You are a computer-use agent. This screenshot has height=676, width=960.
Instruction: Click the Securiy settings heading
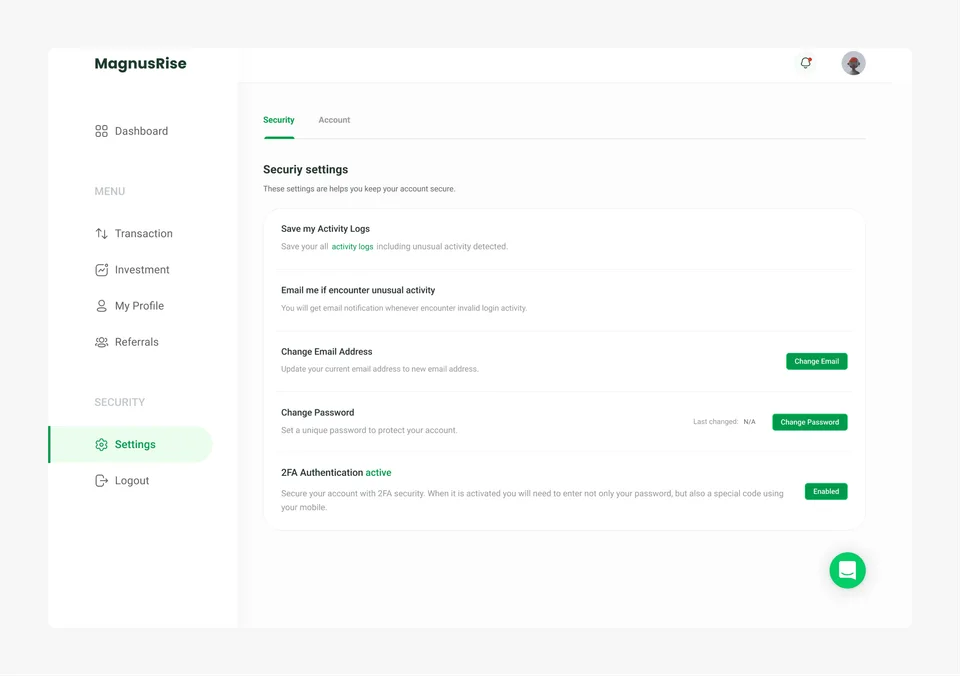[x=306, y=170]
